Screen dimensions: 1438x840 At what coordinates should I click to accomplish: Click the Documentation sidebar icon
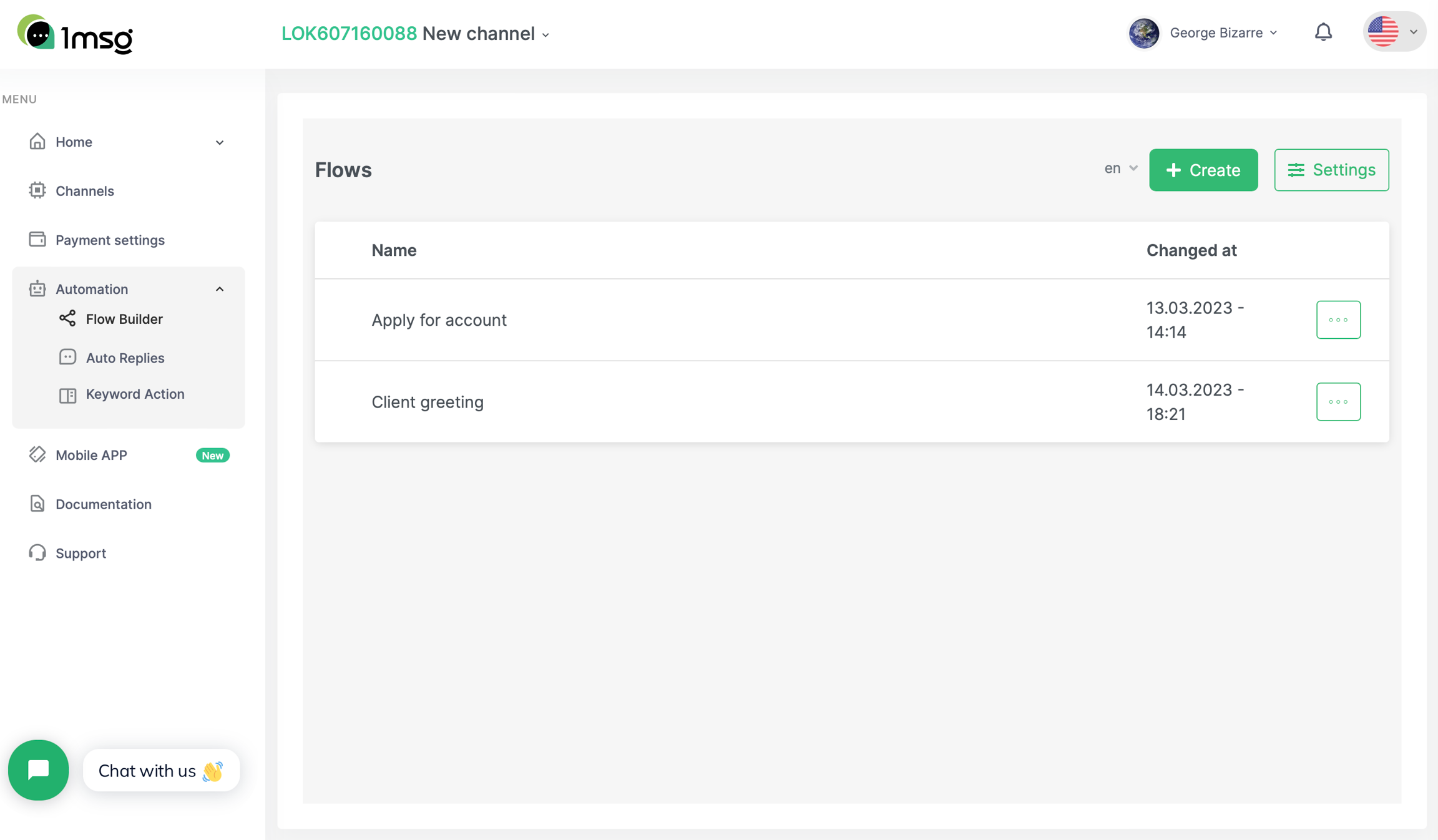tap(37, 504)
